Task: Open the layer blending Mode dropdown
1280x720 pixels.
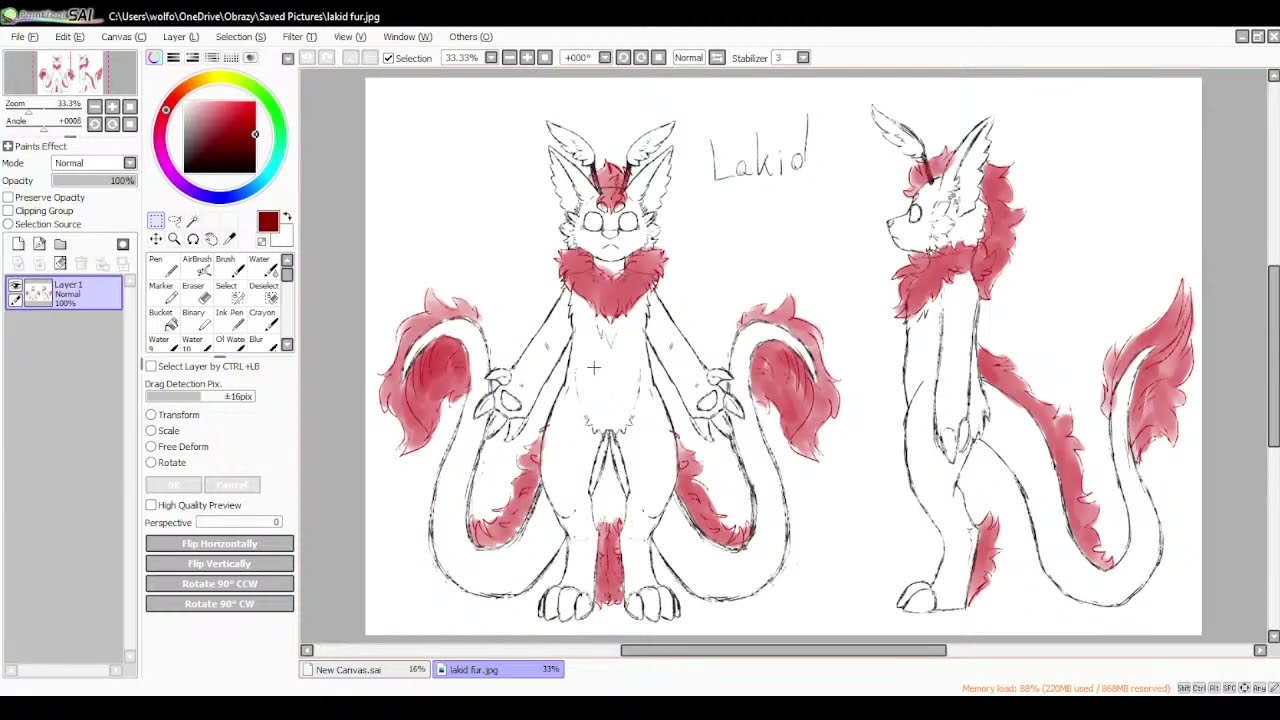Action: click(130, 163)
